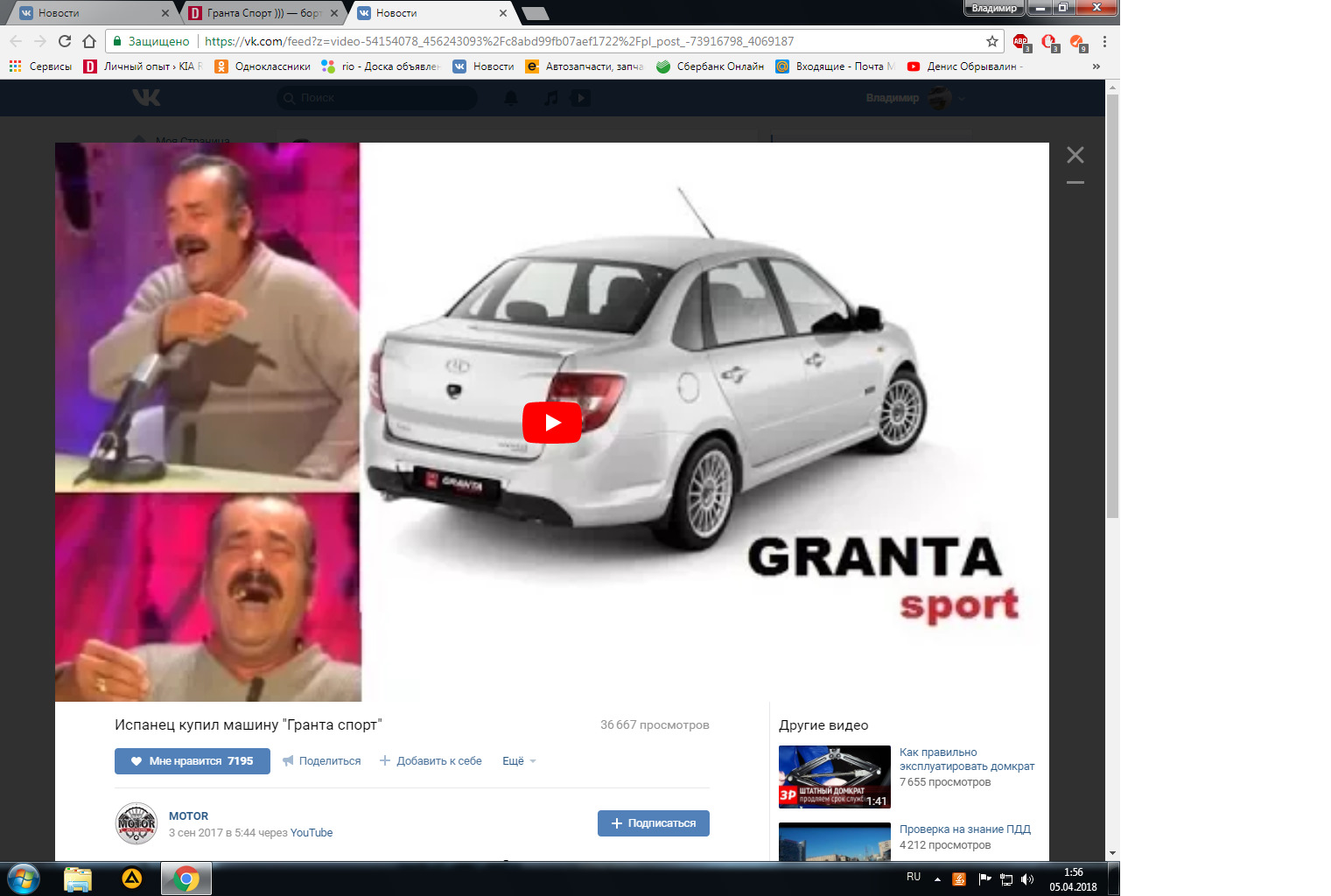Open network tray icon
This screenshot has height=896, width=1331.
point(1006,879)
